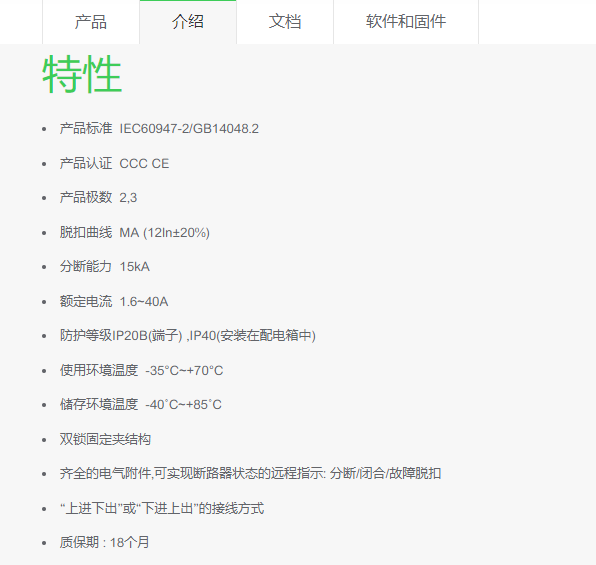The height and width of the screenshot is (565, 596).
Task: Select the 使用环境温度 -35°C~+70°C entry
Action: (x=141, y=370)
